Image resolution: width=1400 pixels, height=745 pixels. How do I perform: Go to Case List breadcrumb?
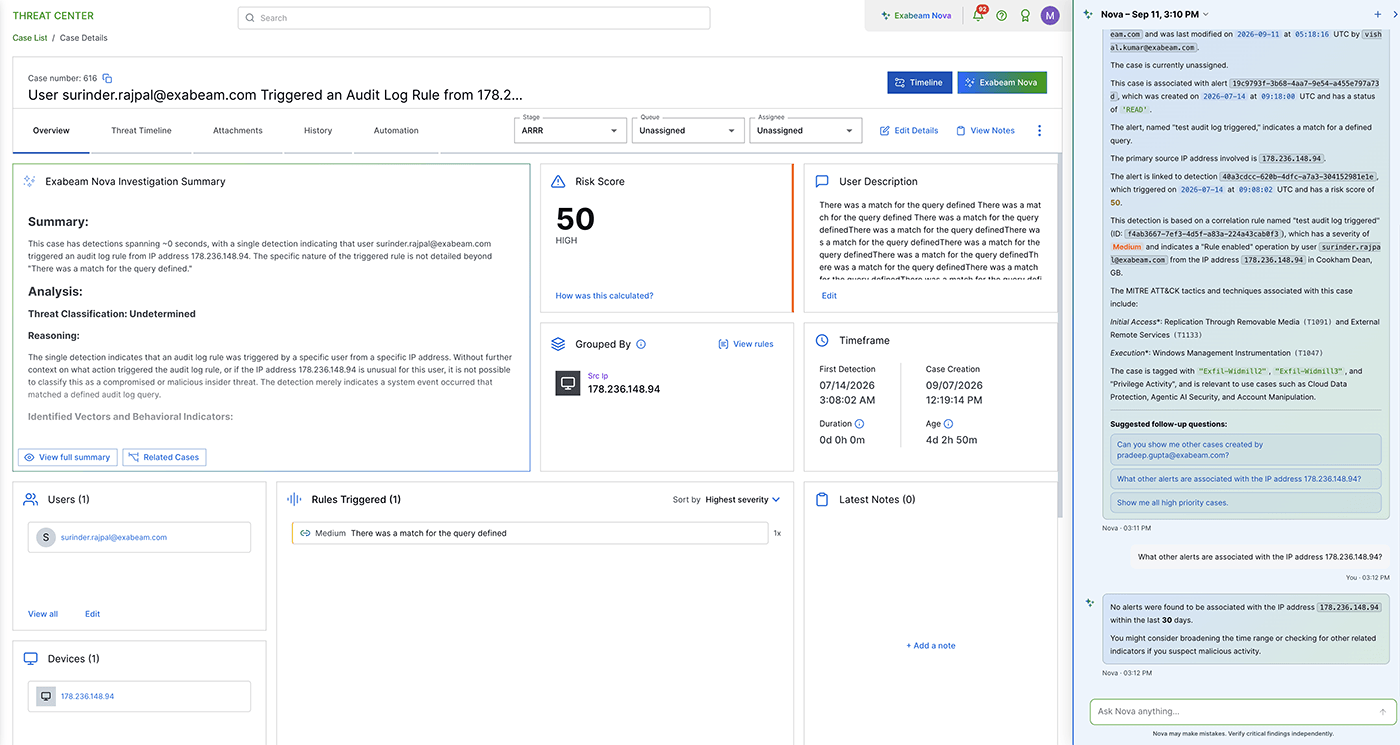pos(30,38)
